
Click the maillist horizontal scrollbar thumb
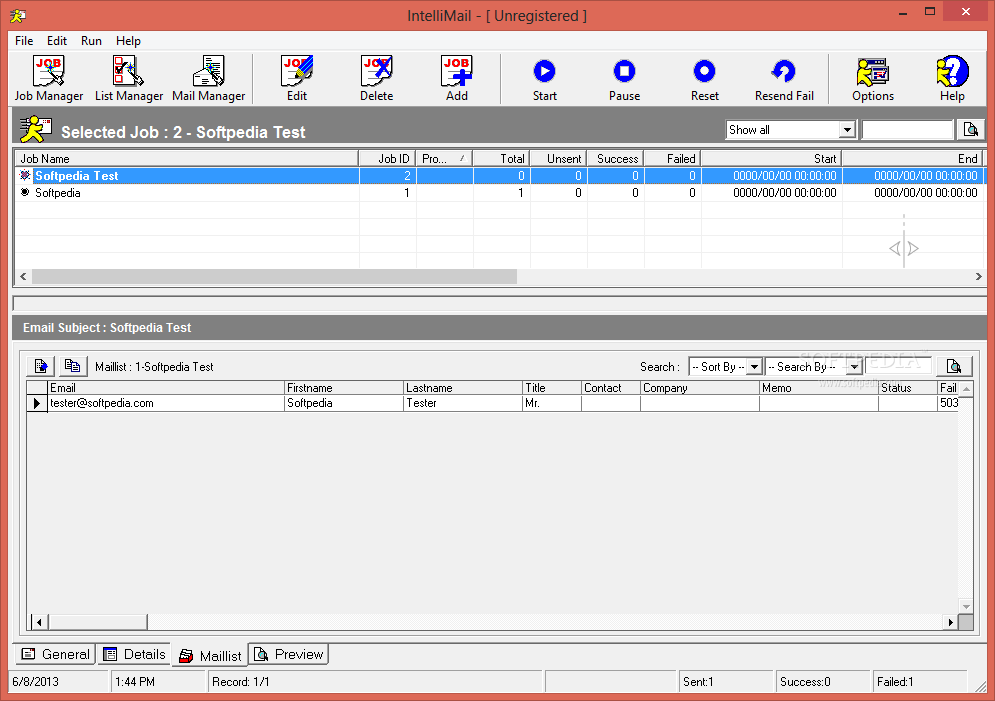coord(98,622)
